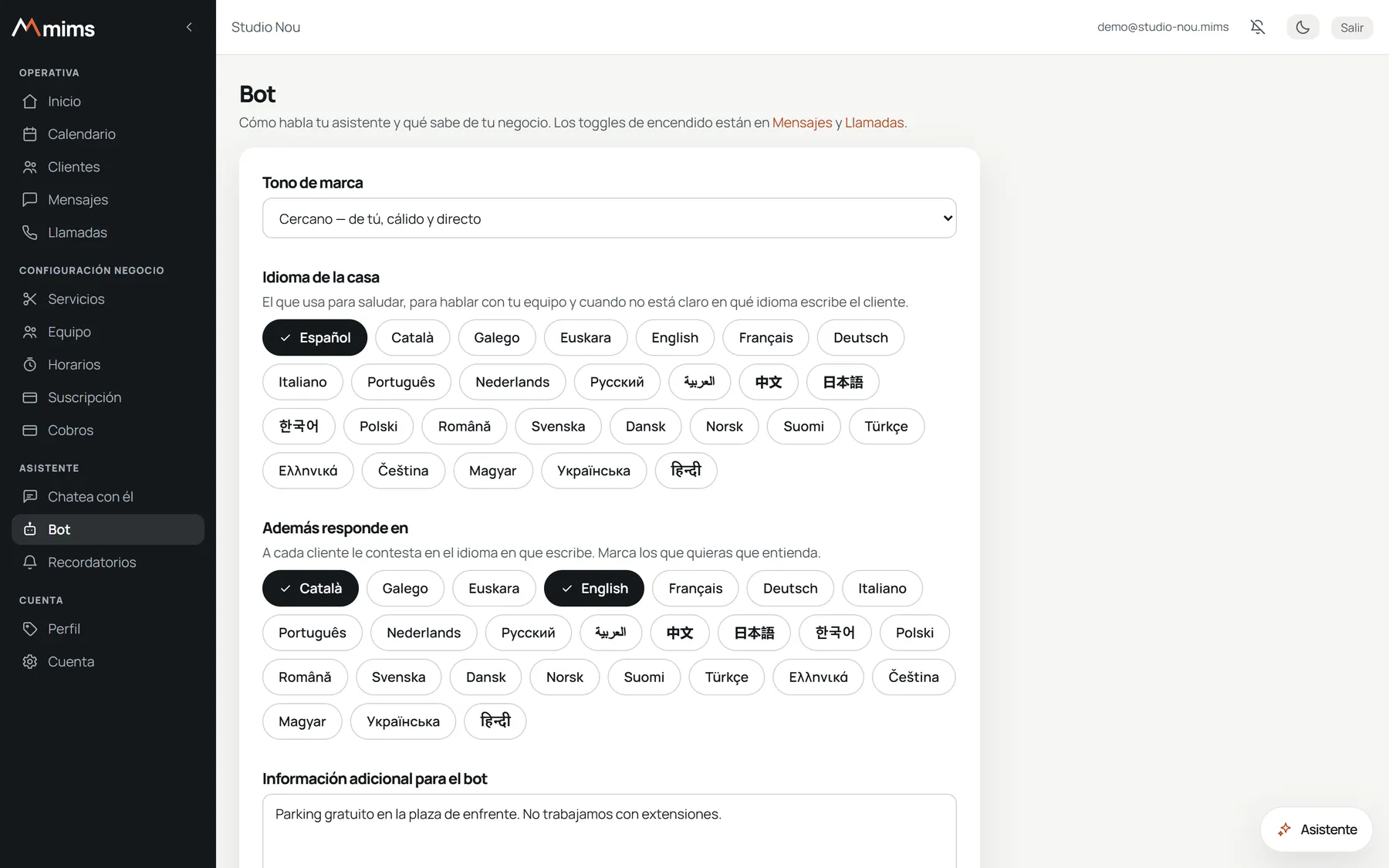Click the Servicios scissors icon
1389x868 pixels.
coord(30,299)
